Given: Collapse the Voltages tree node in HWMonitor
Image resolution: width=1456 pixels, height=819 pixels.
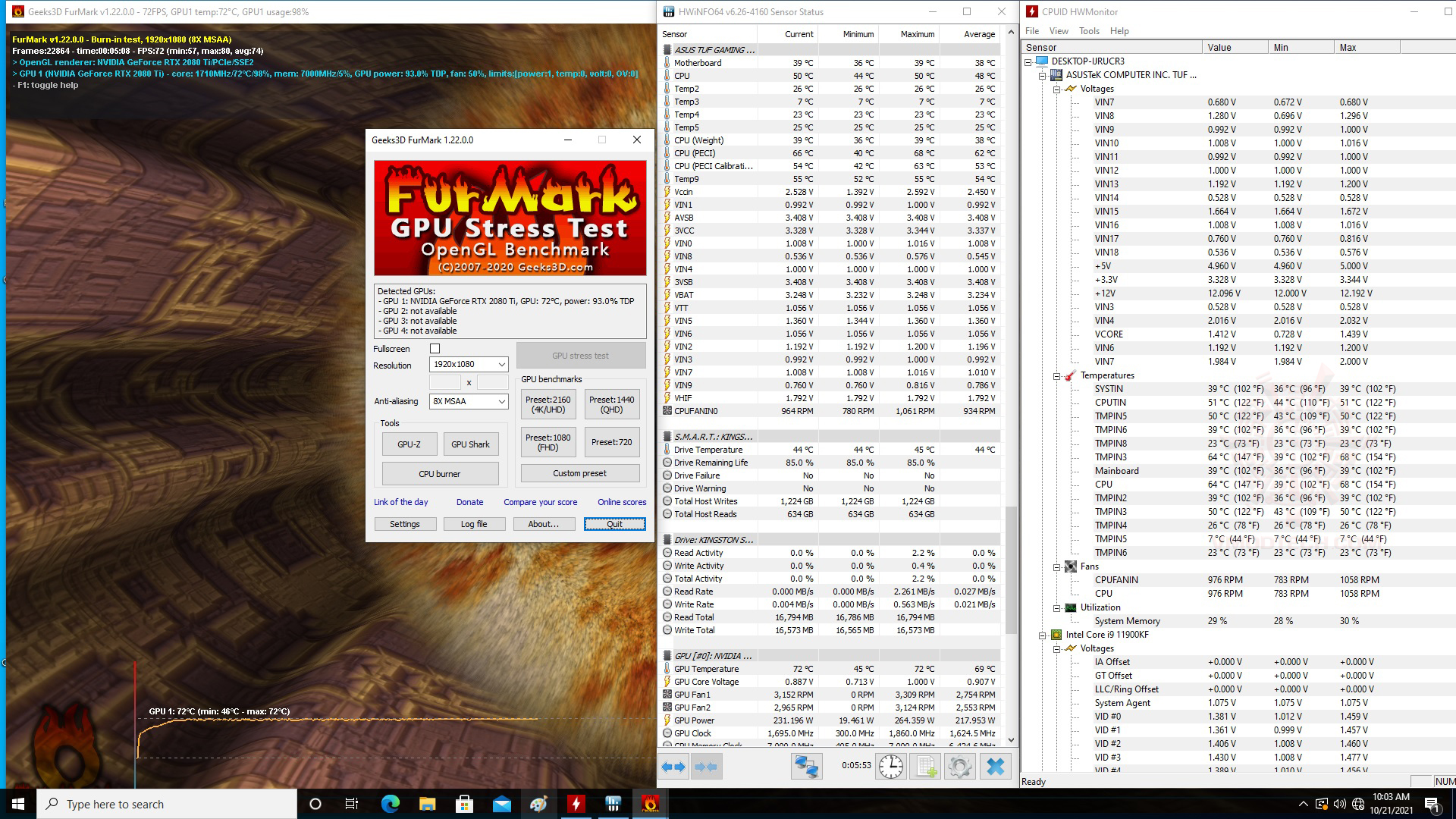Looking at the screenshot, I should point(1057,89).
